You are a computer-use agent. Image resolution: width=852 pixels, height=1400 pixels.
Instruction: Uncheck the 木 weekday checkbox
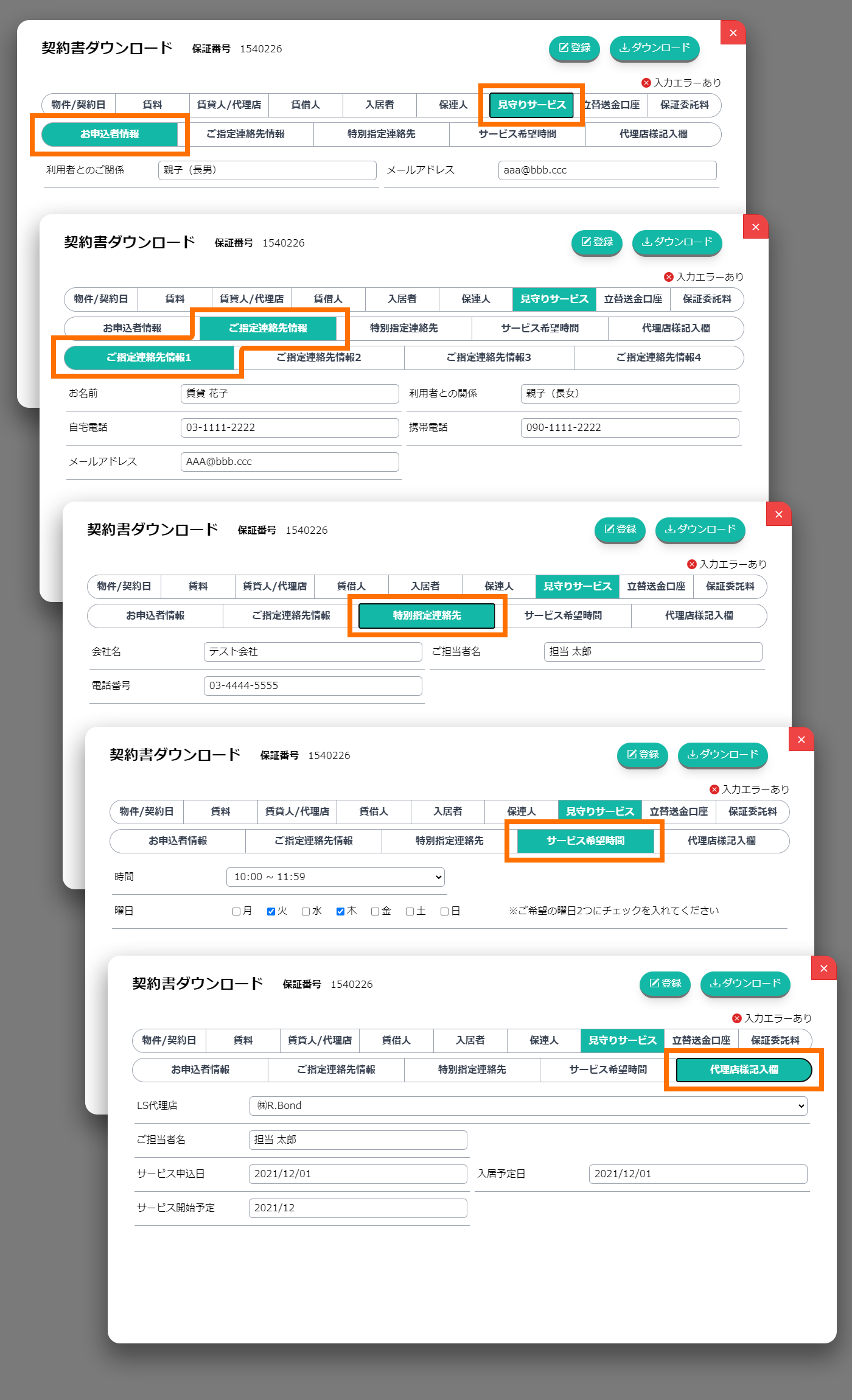pyautogui.click(x=341, y=911)
